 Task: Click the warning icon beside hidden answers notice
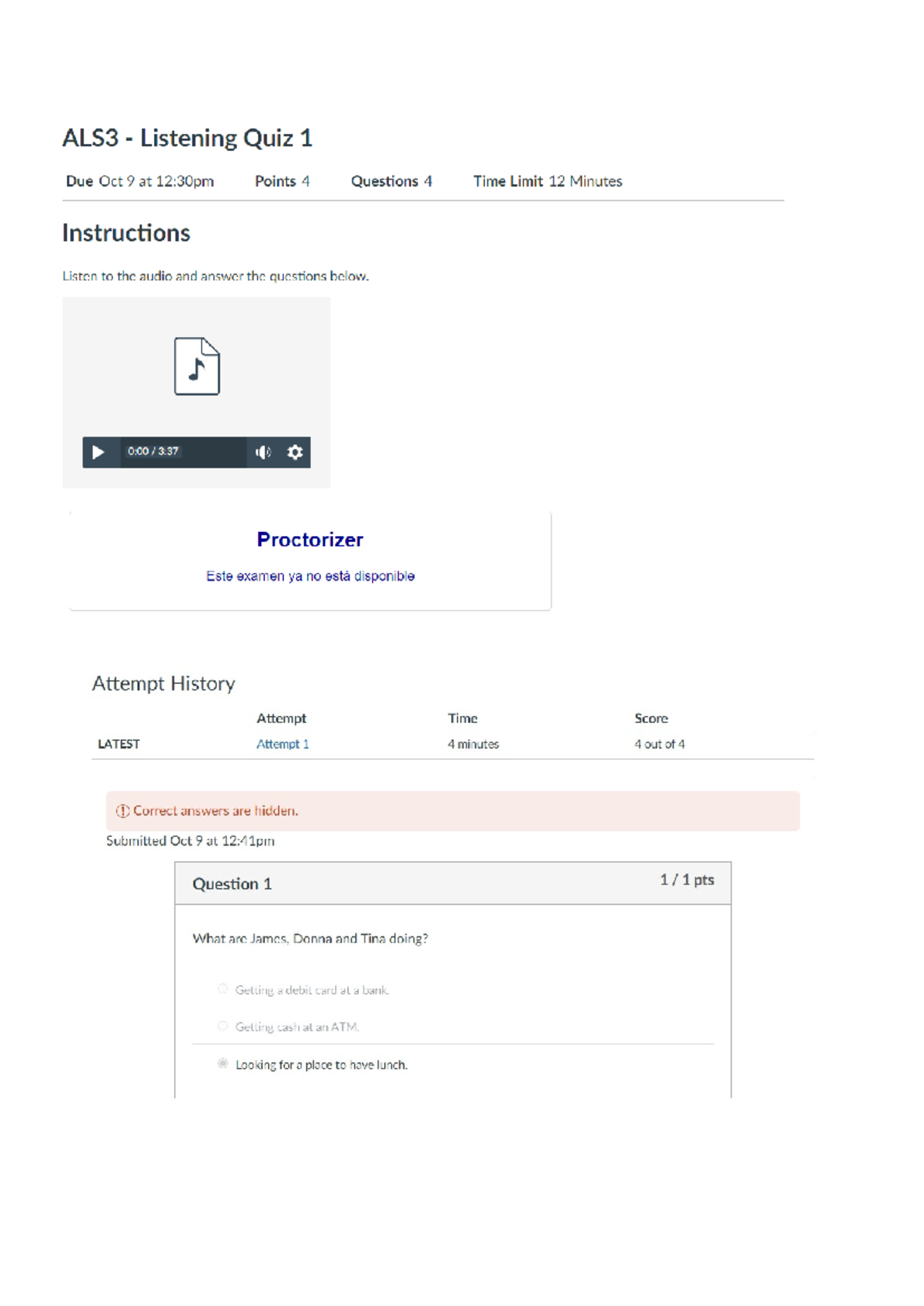click(122, 811)
